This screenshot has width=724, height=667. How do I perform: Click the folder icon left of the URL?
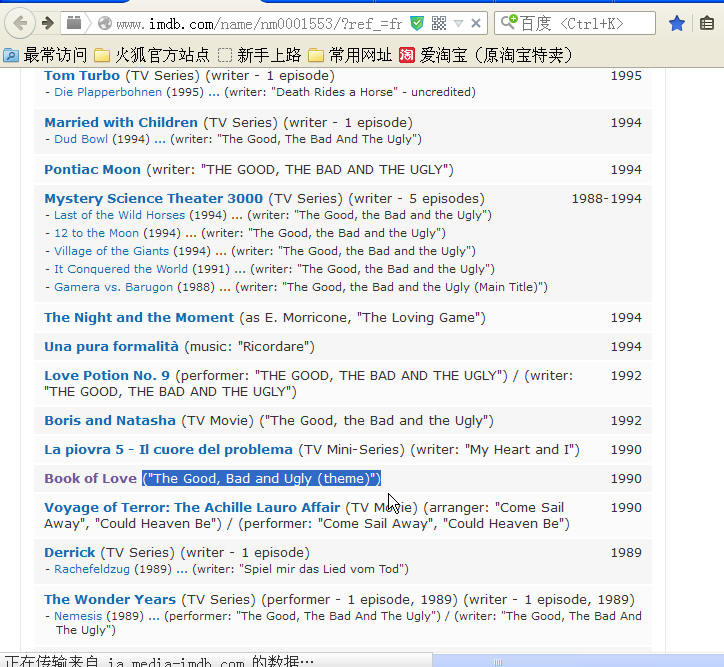click(x=74, y=23)
